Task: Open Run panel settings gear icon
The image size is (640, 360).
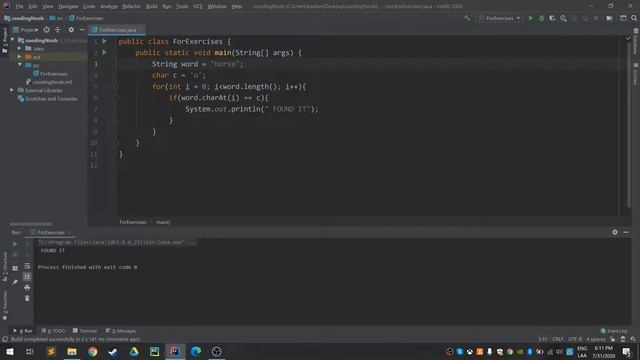Action: pos(615,232)
